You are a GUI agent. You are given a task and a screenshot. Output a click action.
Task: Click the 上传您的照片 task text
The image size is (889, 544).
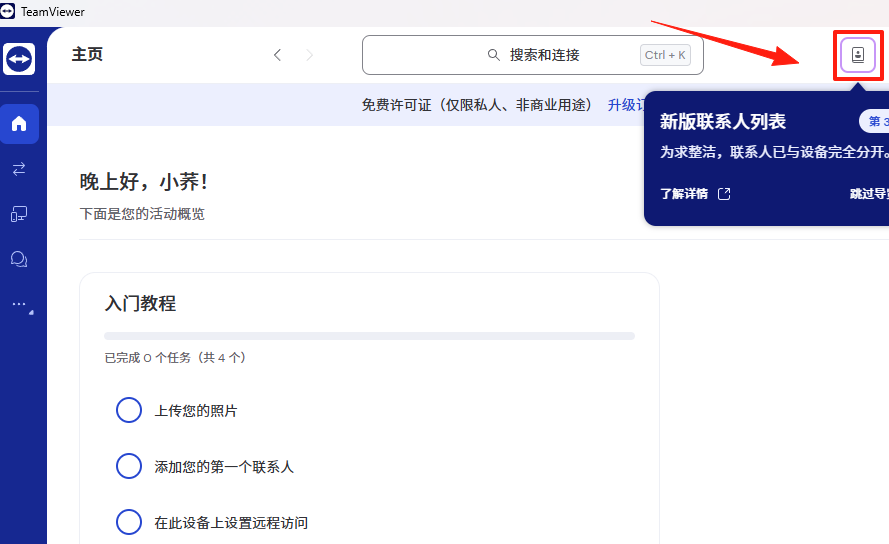tap(196, 411)
